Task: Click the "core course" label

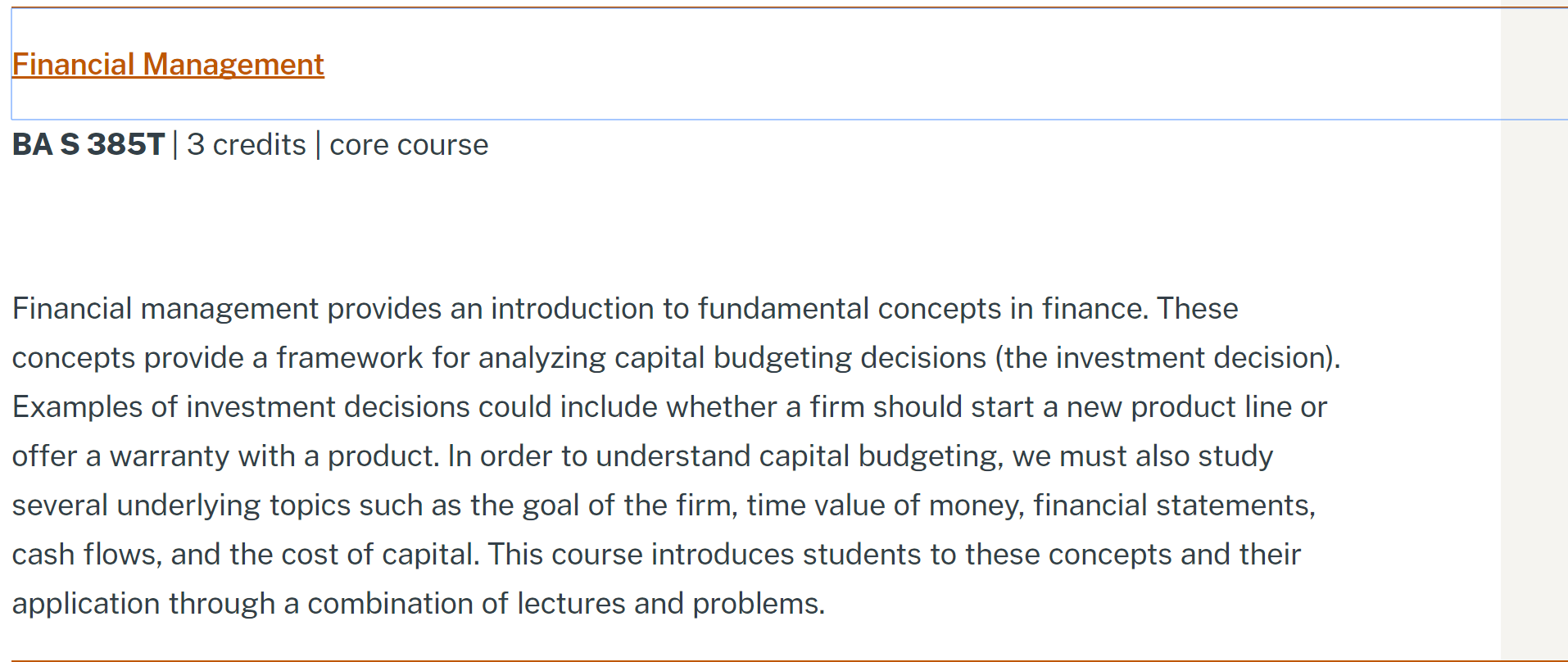Action: [x=409, y=145]
